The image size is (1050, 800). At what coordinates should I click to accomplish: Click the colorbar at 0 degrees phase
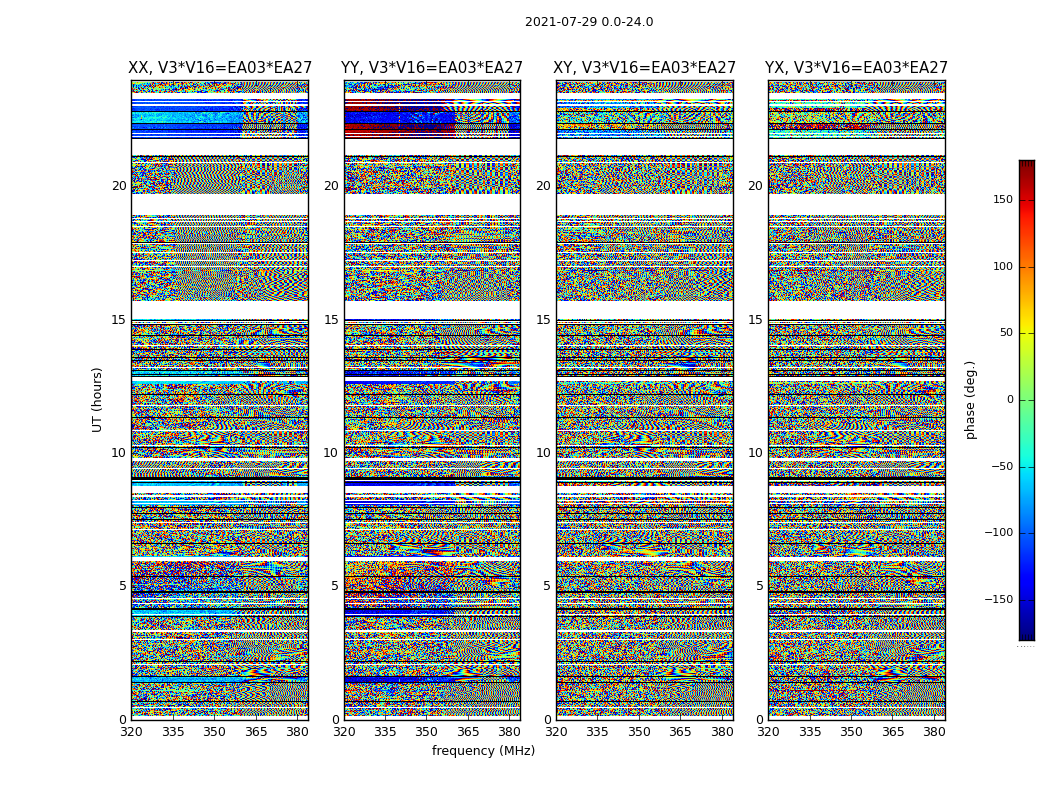(1027, 400)
